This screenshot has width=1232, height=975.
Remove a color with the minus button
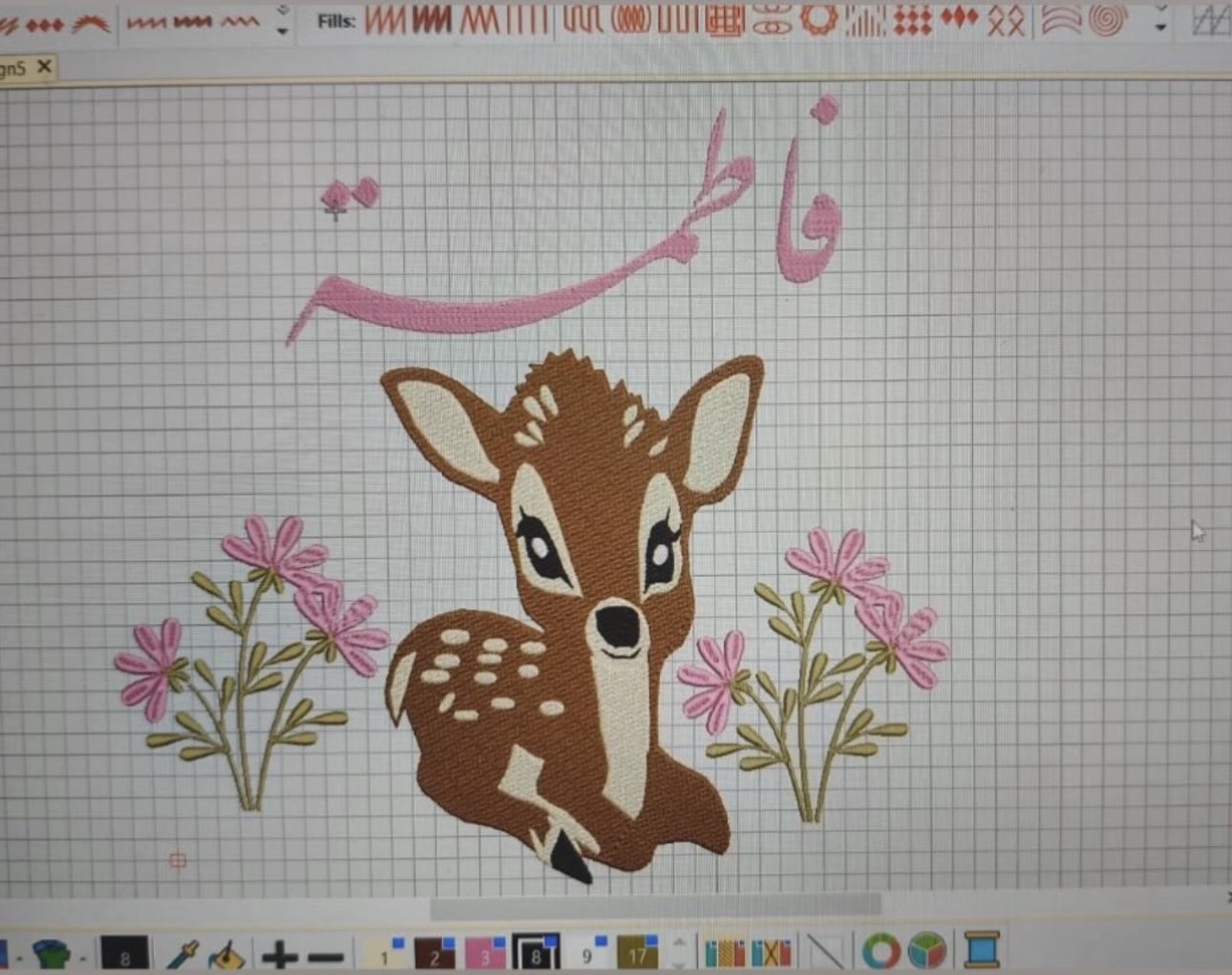coord(326,956)
